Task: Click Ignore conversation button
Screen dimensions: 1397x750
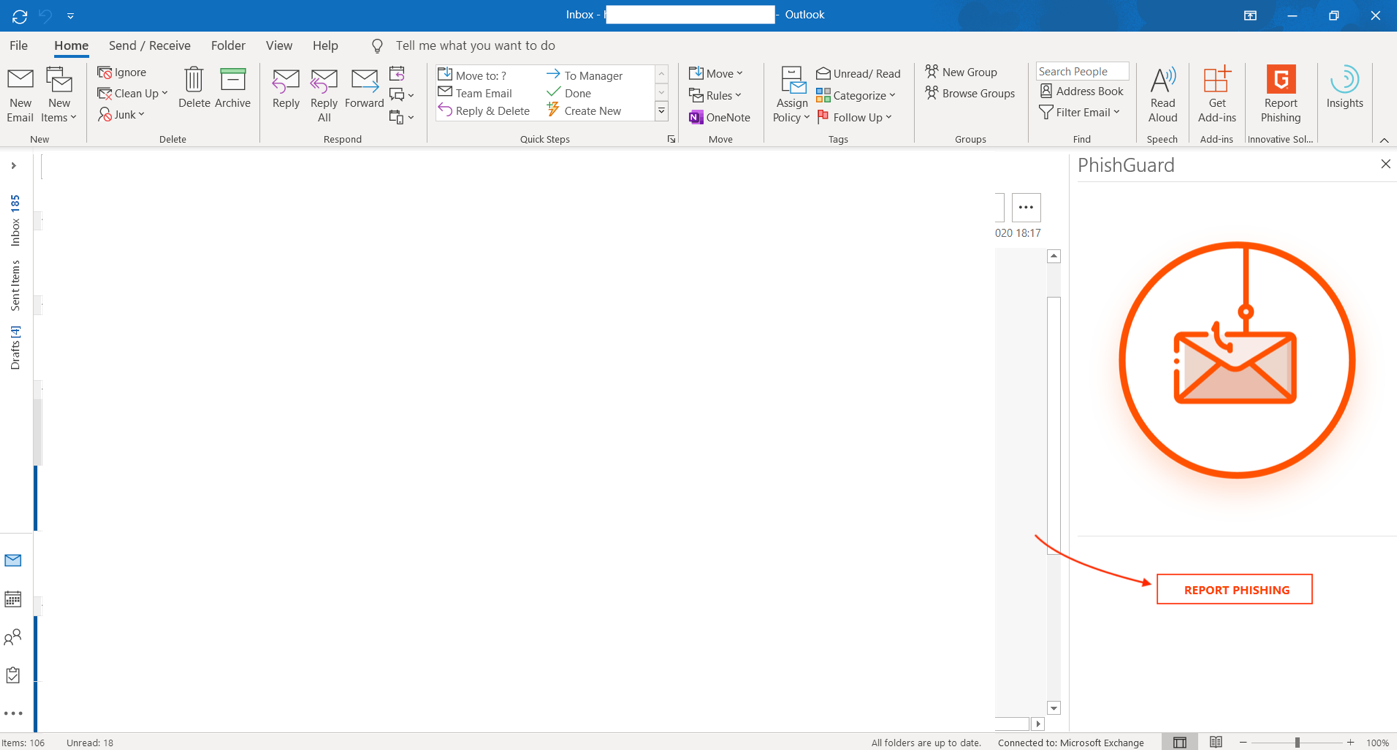Action: point(122,72)
